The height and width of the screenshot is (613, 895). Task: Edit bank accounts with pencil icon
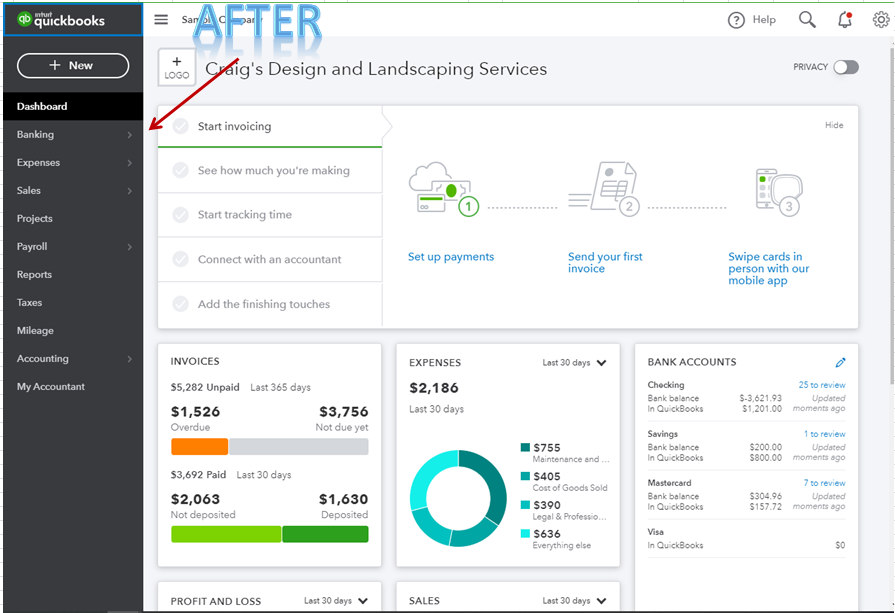(x=840, y=362)
